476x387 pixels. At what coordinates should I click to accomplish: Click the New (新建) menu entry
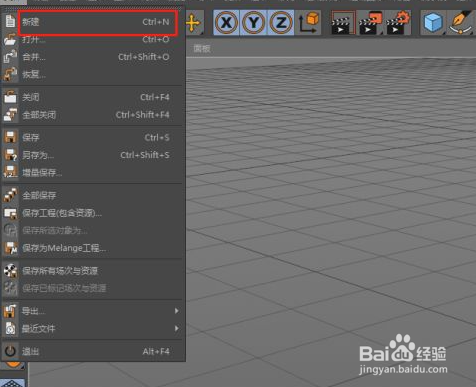(93, 22)
